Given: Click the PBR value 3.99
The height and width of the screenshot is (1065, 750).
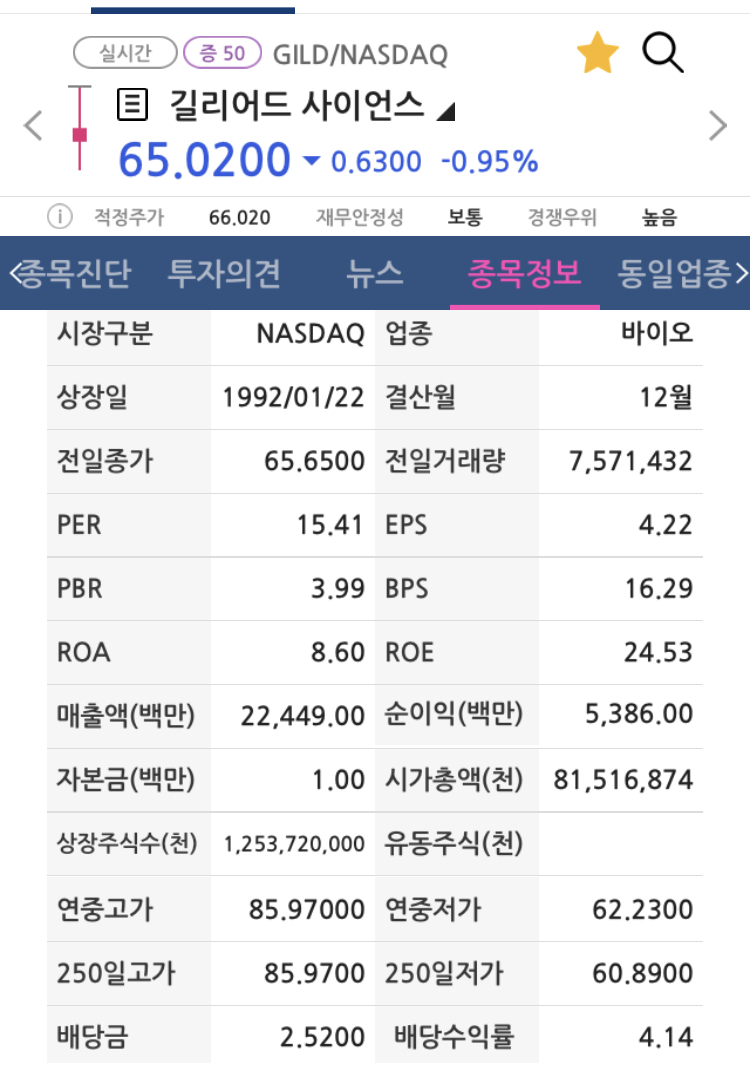Looking at the screenshot, I should (338, 588).
